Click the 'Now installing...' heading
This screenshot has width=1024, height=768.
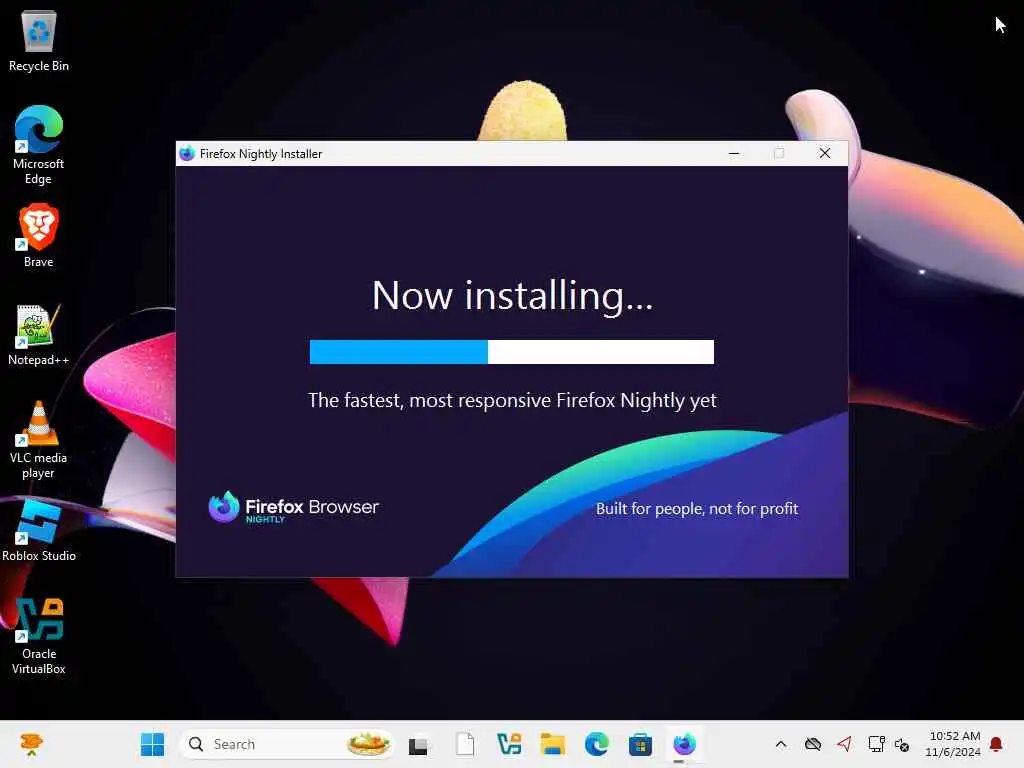click(512, 296)
